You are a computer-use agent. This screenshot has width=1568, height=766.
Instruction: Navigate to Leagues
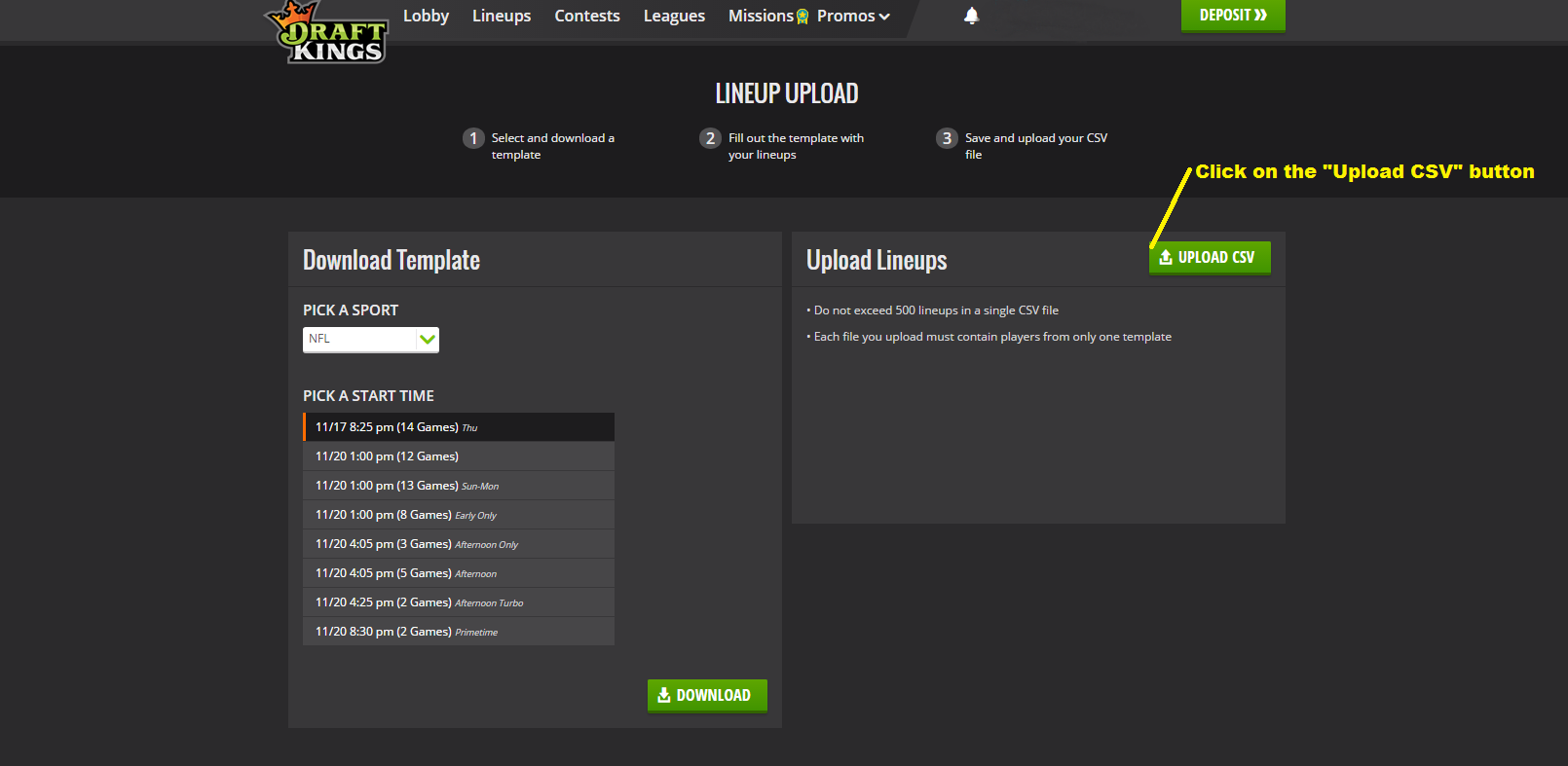tap(674, 16)
